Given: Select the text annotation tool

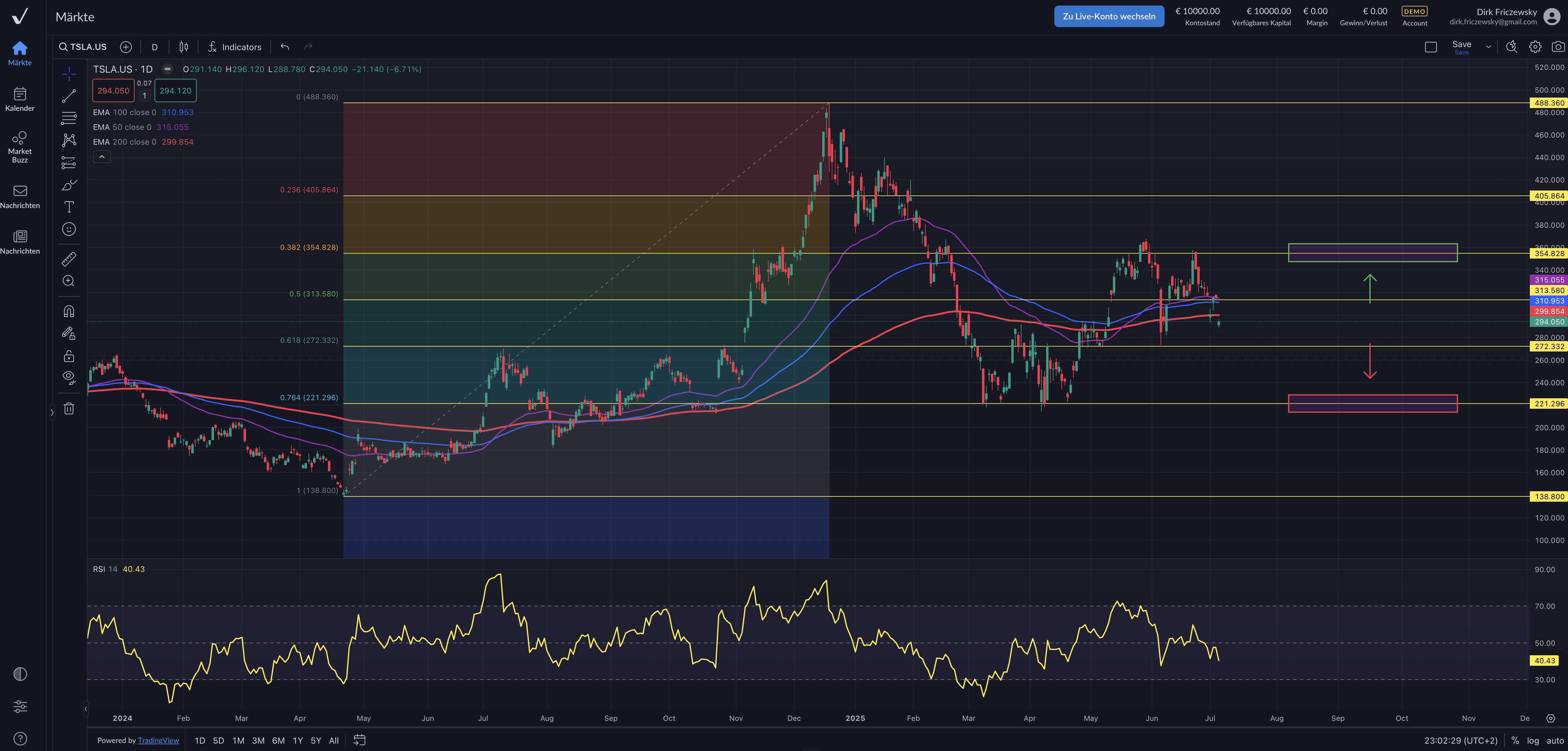Looking at the screenshot, I should 69,207.
